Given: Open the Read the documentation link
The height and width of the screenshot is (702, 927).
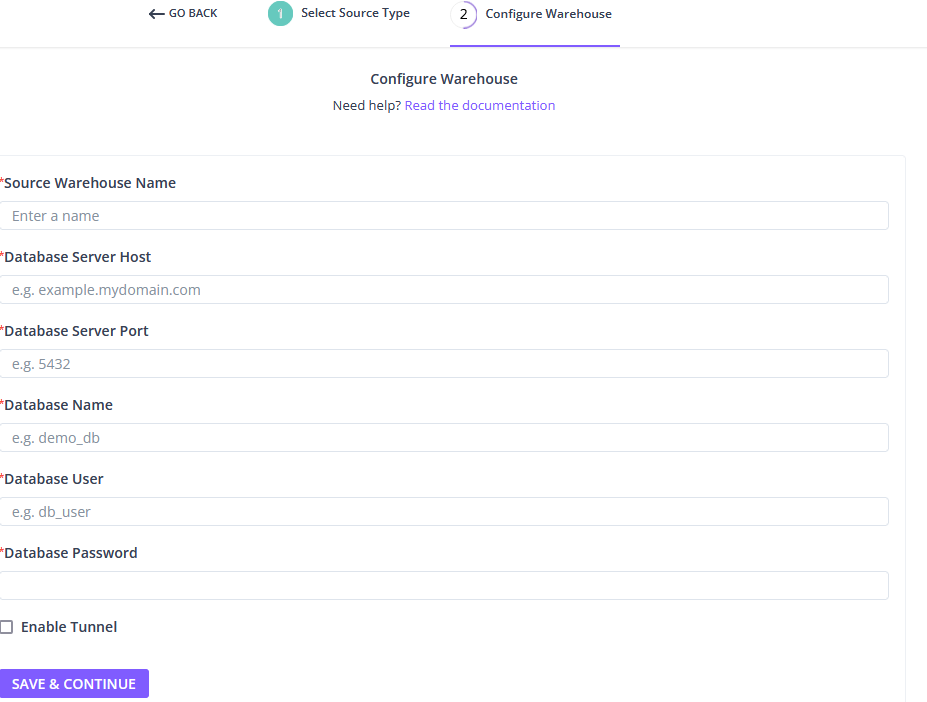Looking at the screenshot, I should coord(479,105).
